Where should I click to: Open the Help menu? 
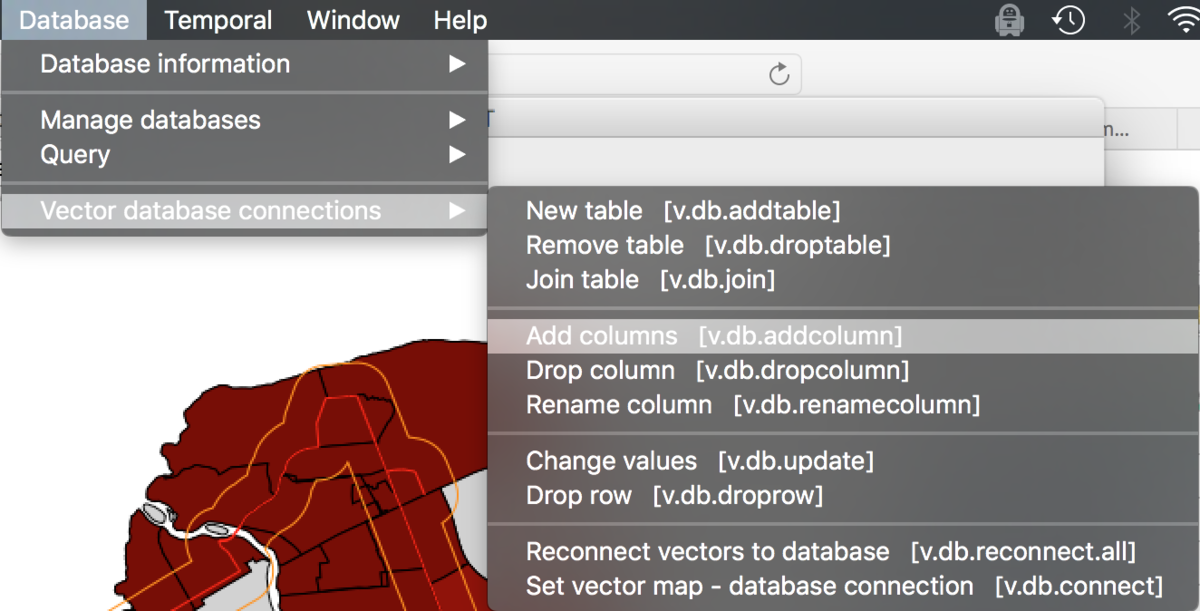pos(459,19)
